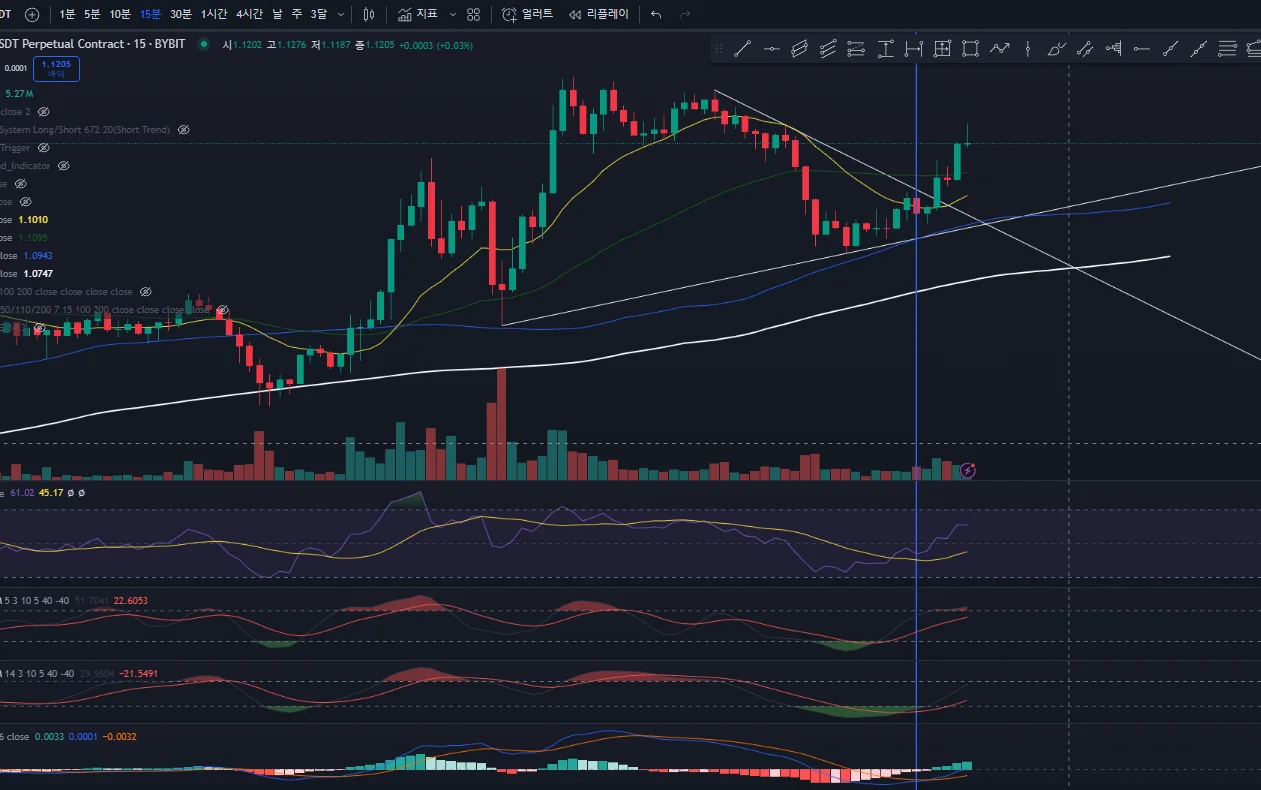Switch to the 4시간 timeframe
The height and width of the screenshot is (790, 1261).
[249, 14]
